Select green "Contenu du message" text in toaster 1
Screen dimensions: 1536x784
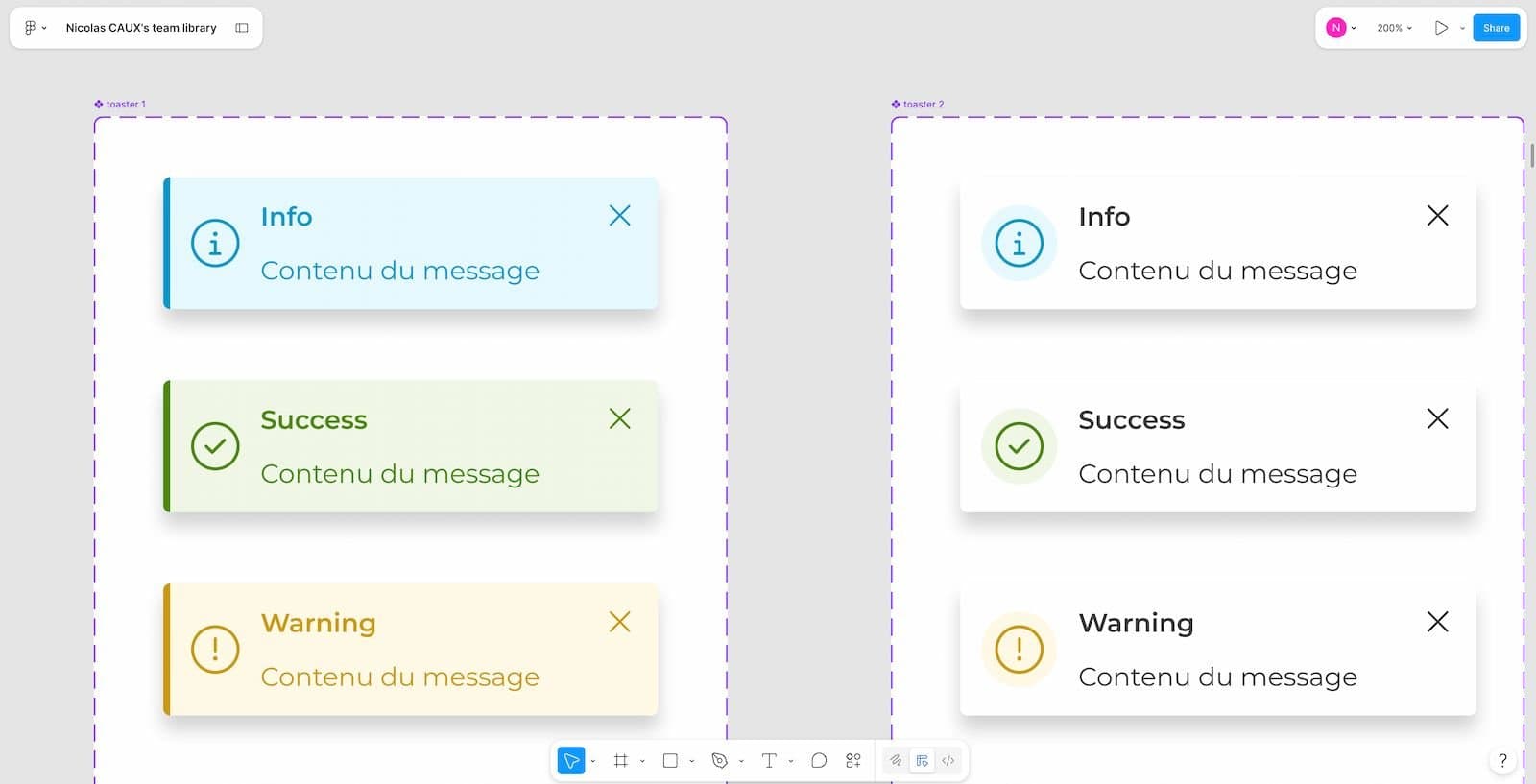point(399,474)
